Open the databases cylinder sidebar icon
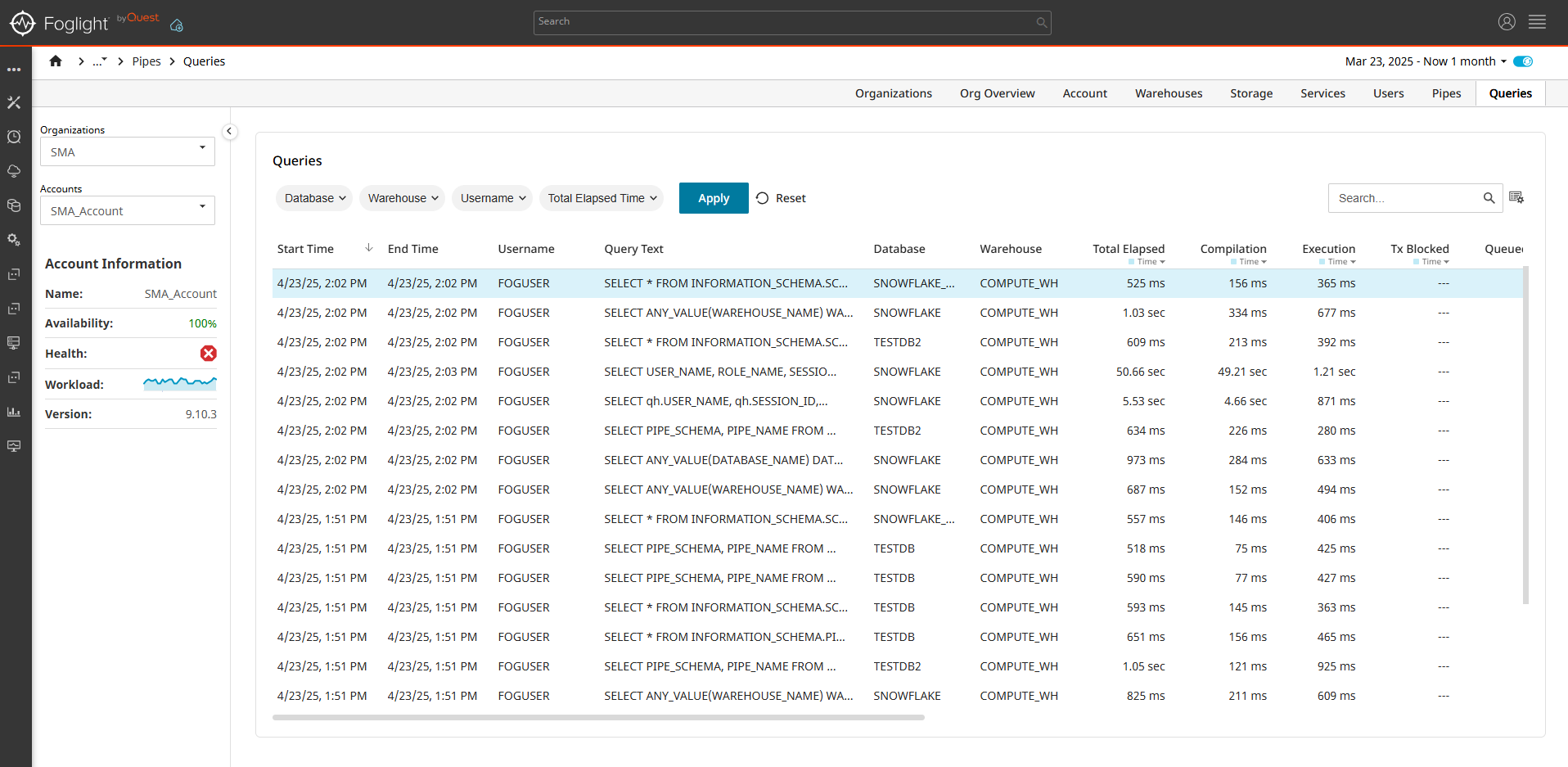 tap(14, 205)
